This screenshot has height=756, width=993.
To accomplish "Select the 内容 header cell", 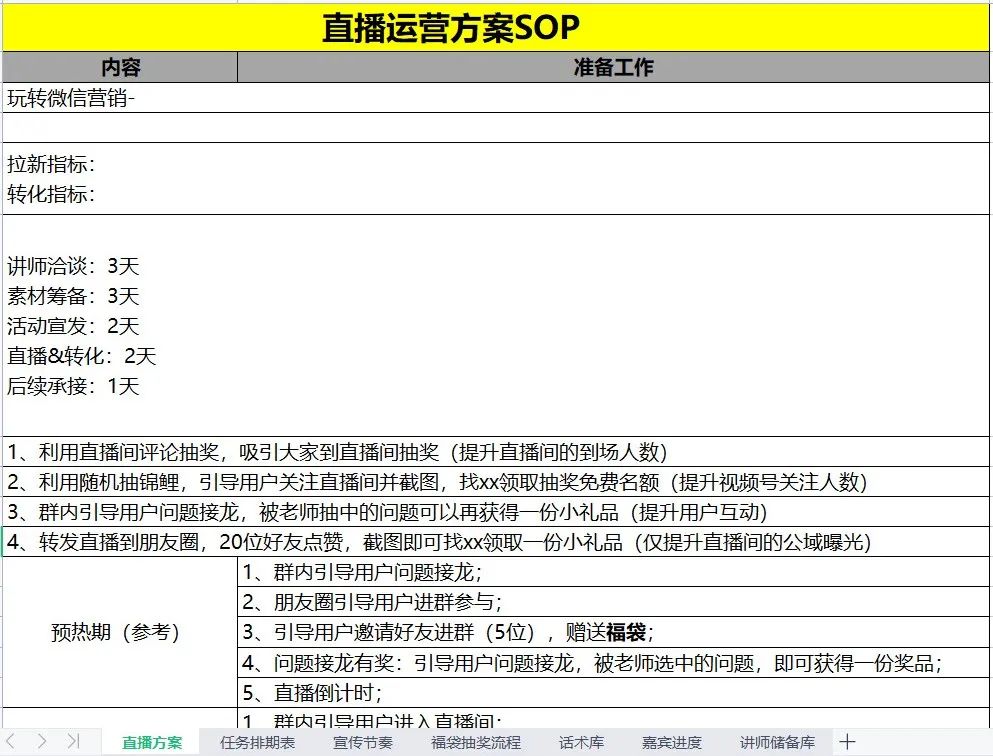I will [x=120, y=67].
